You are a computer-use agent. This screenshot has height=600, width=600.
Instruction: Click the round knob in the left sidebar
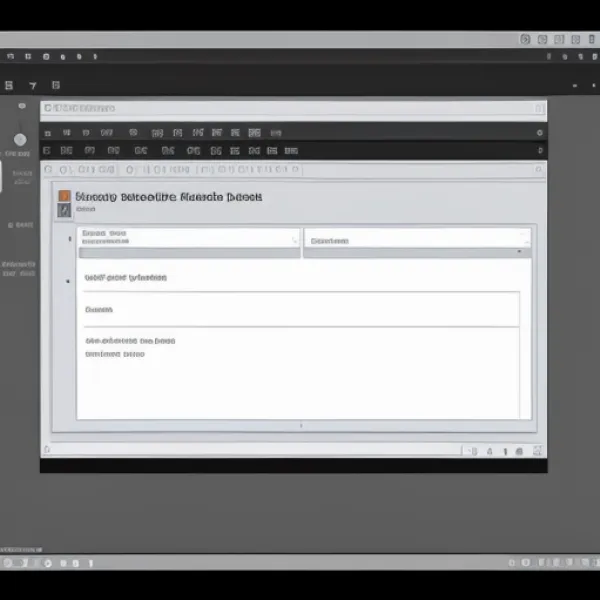pos(20,140)
